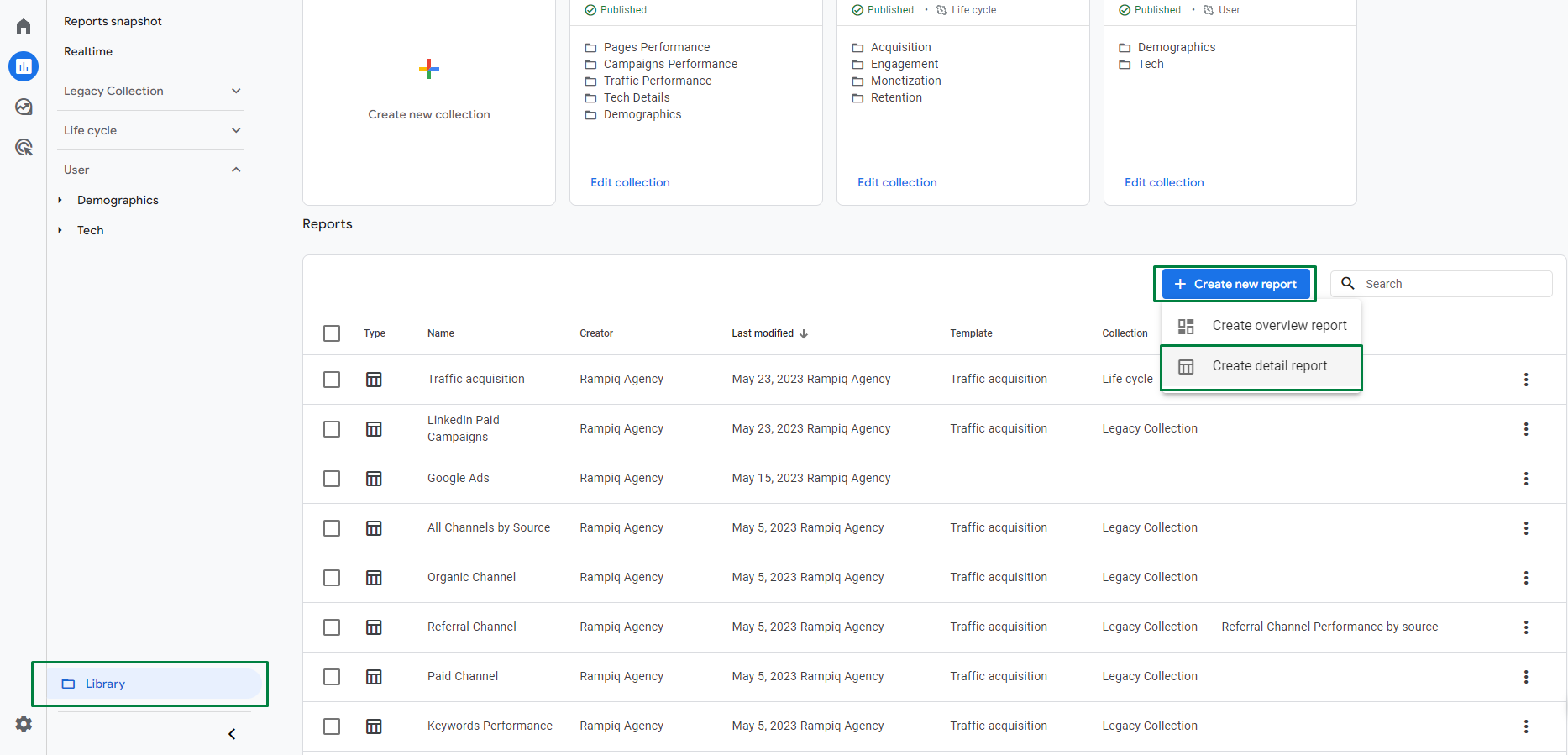Check the Google Ads row checkbox

tap(332, 479)
